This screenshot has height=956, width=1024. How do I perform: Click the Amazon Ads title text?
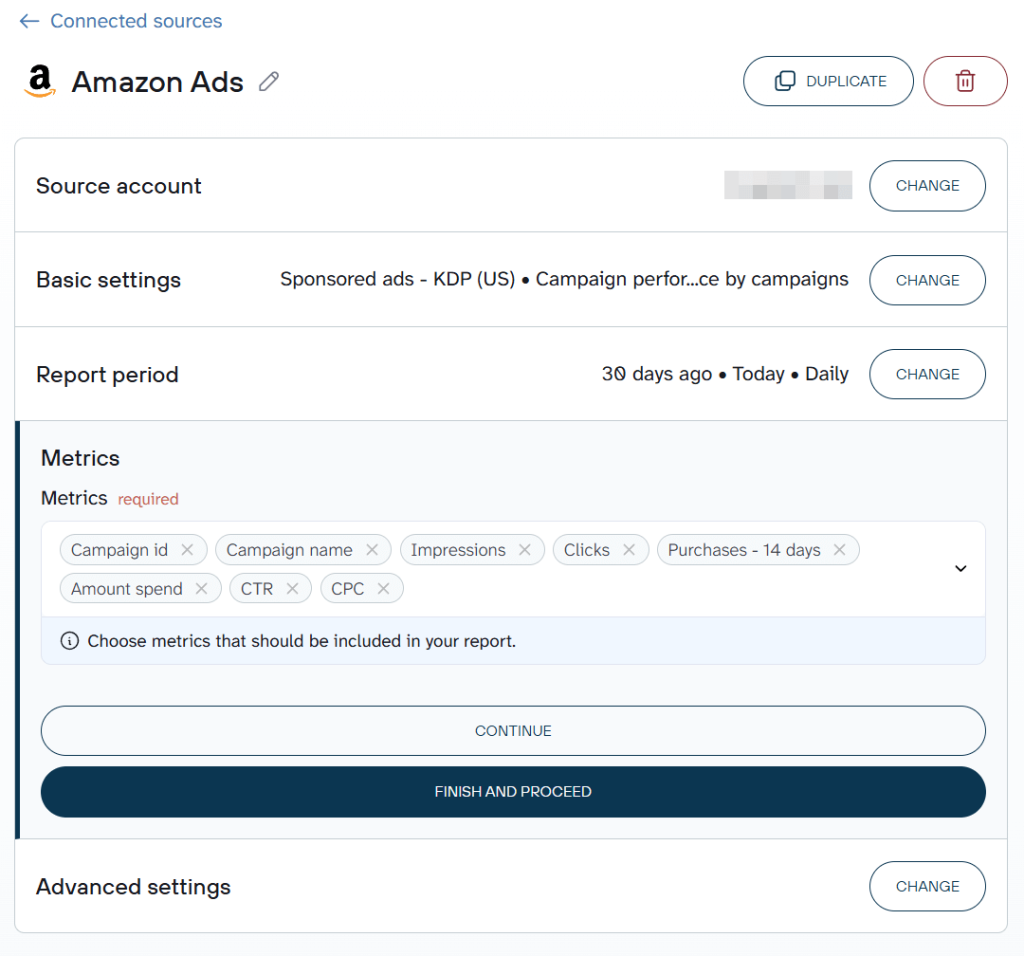pos(157,82)
